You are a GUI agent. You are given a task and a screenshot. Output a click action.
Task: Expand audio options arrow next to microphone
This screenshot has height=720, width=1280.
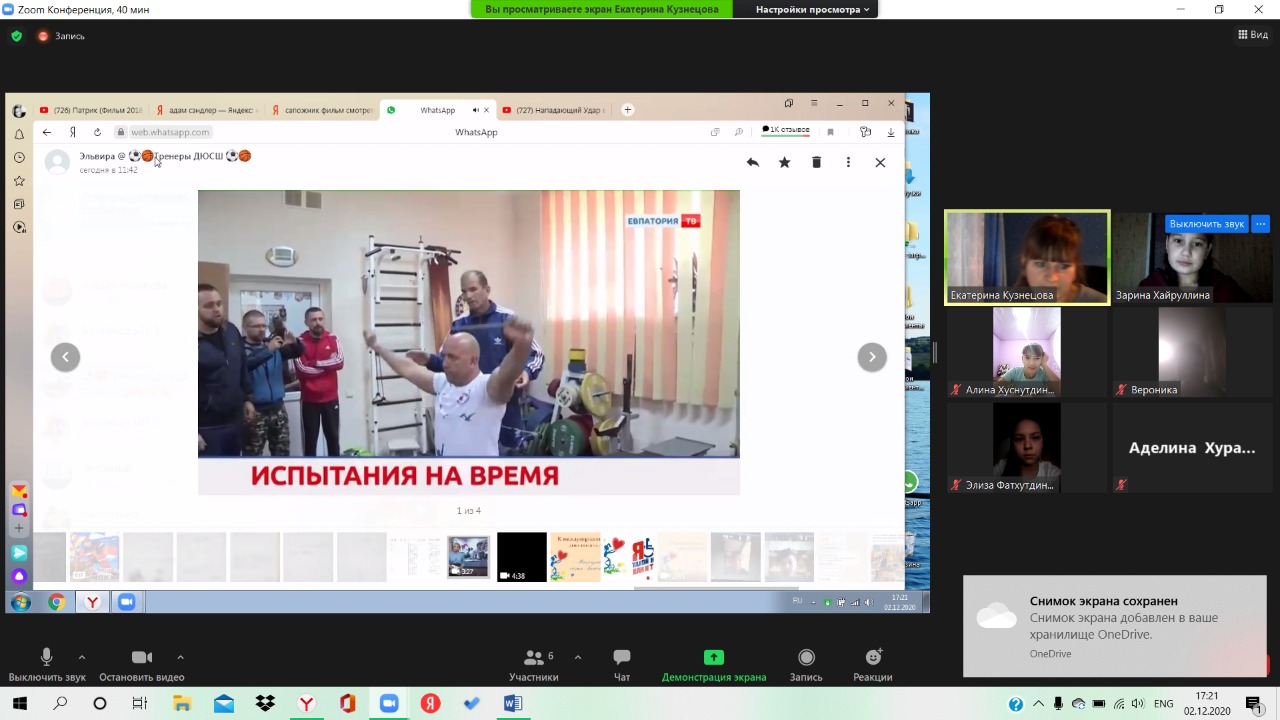(x=82, y=657)
